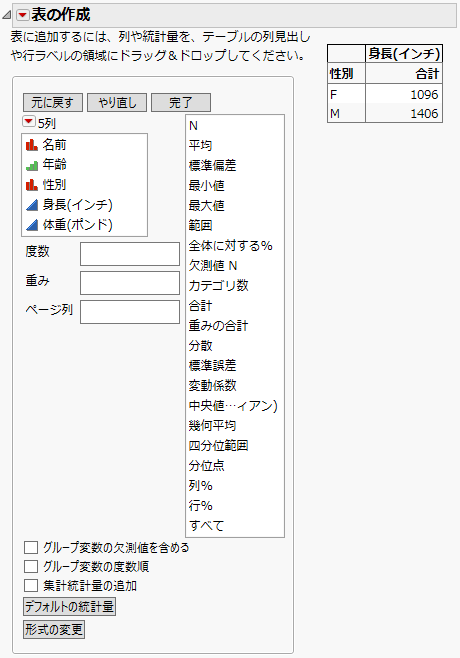Enable 集計統計量の追加 checkbox
The width and height of the screenshot is (460, 658).
(31, 585)
